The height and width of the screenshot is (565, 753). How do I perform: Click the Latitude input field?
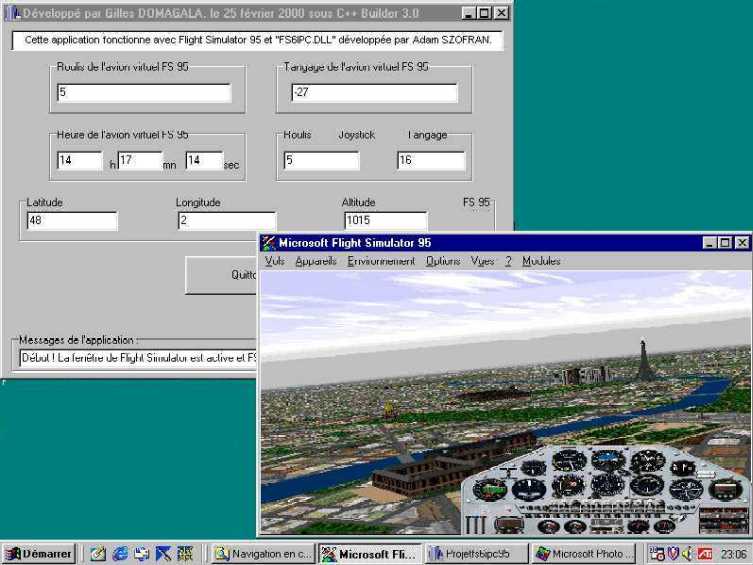point(72,221)
